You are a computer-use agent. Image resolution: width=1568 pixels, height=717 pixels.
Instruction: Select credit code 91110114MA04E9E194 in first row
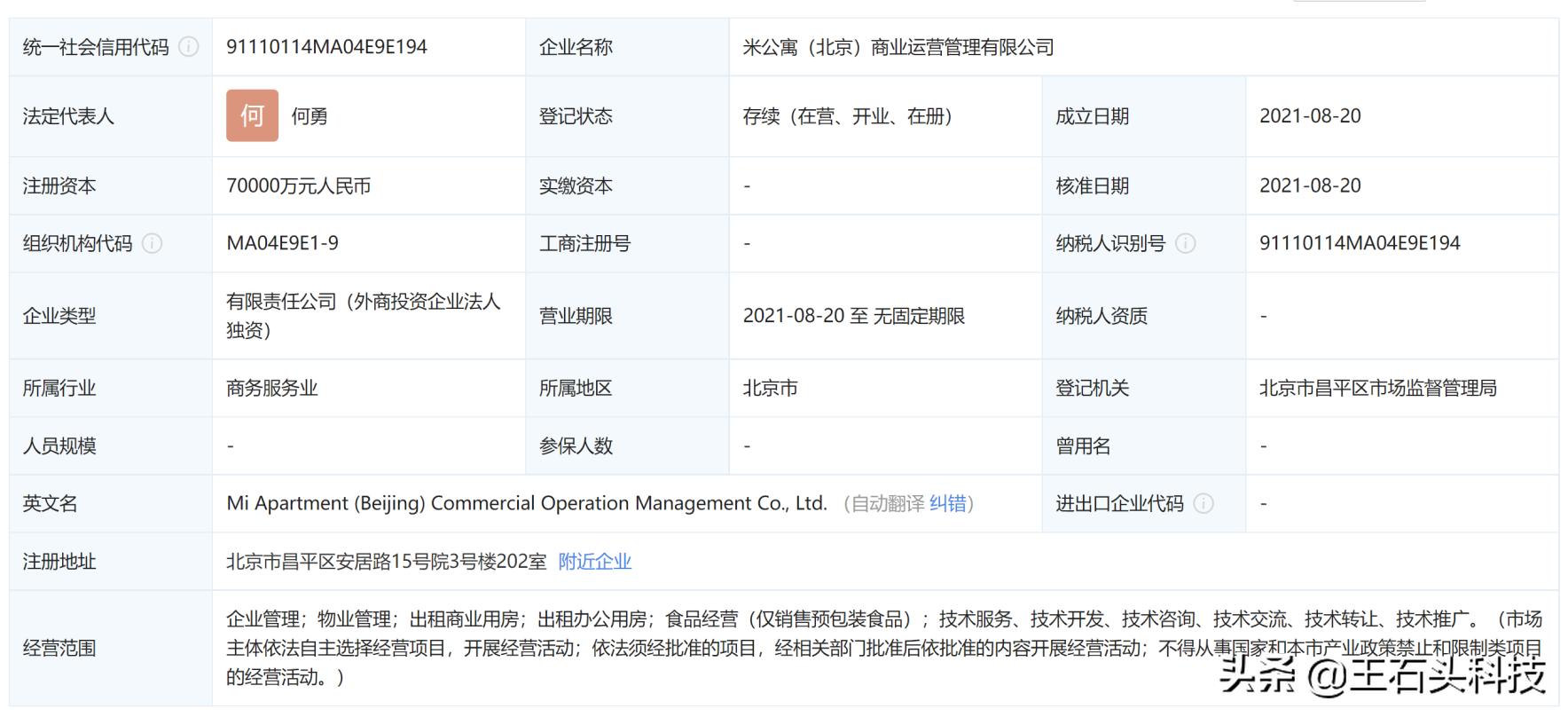coord(327,47)
